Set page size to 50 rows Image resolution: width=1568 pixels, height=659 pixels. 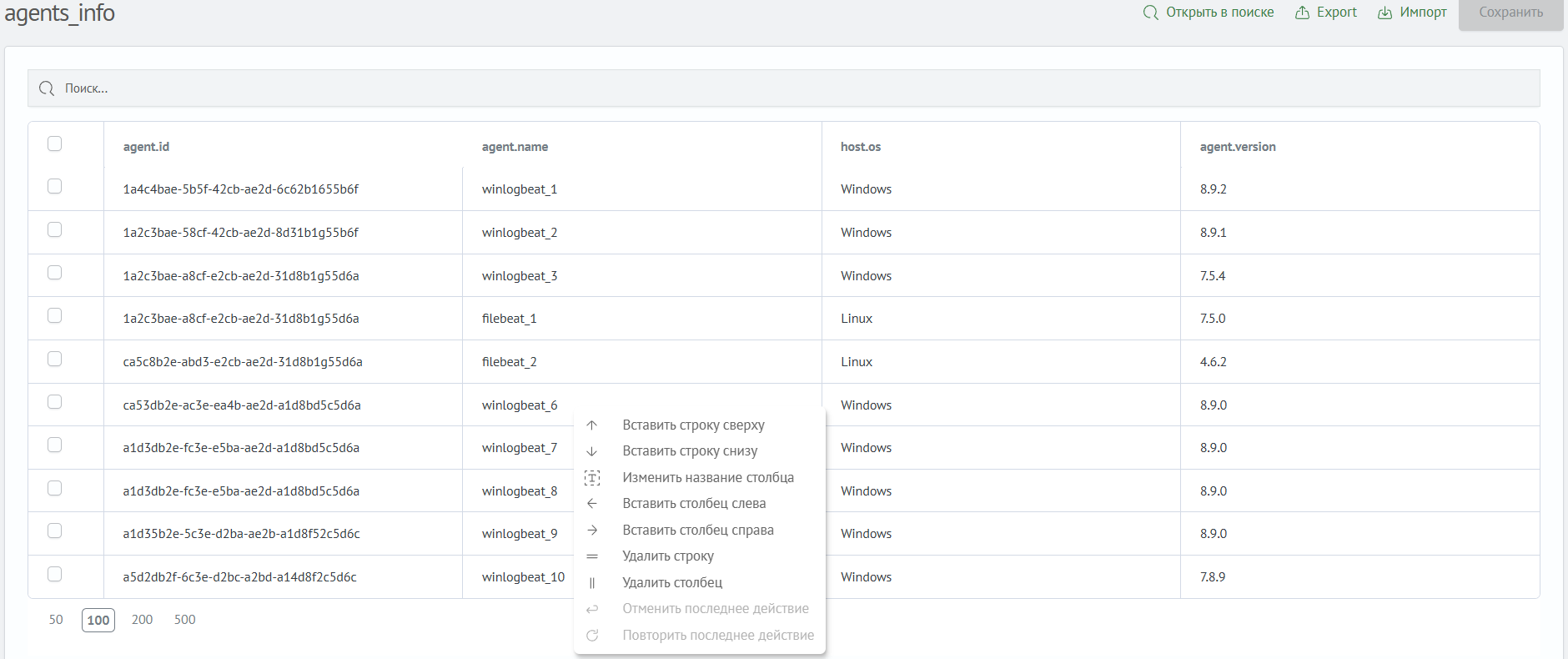tap(56, 620)
